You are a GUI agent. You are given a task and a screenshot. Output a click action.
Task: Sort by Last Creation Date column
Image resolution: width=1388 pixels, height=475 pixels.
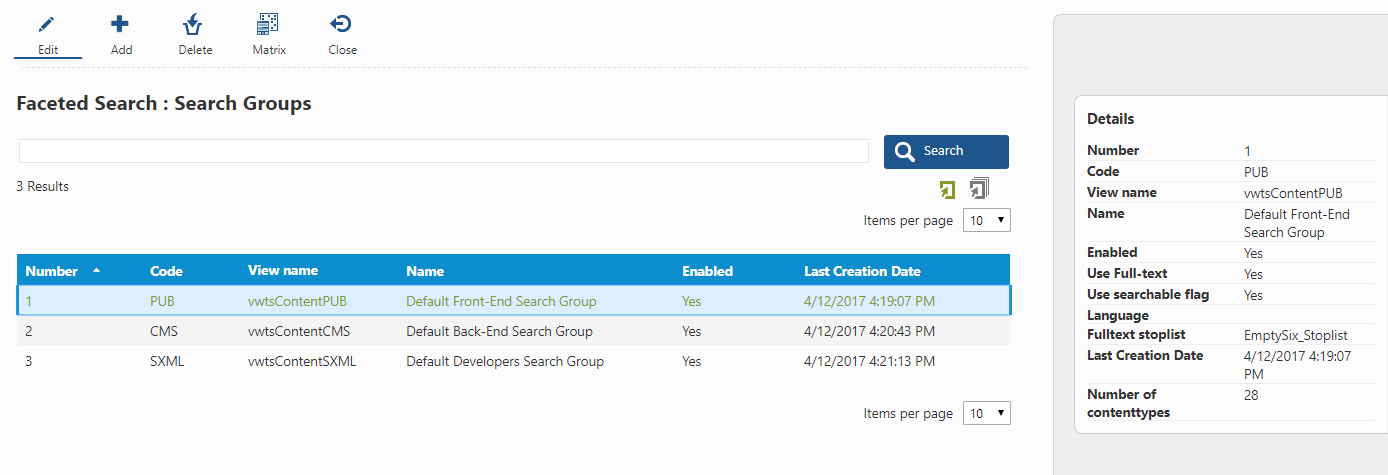pyautogui.click(x=862, y=271)
